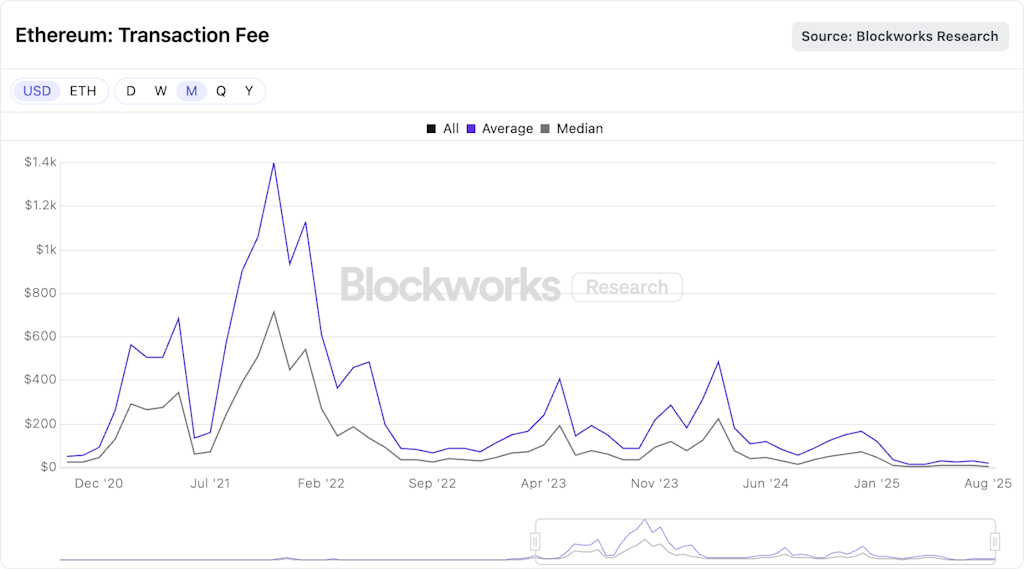Click the Aug '25 x-axis label
The height and width of the screenshot is (569, 1024).
[987, 483]
